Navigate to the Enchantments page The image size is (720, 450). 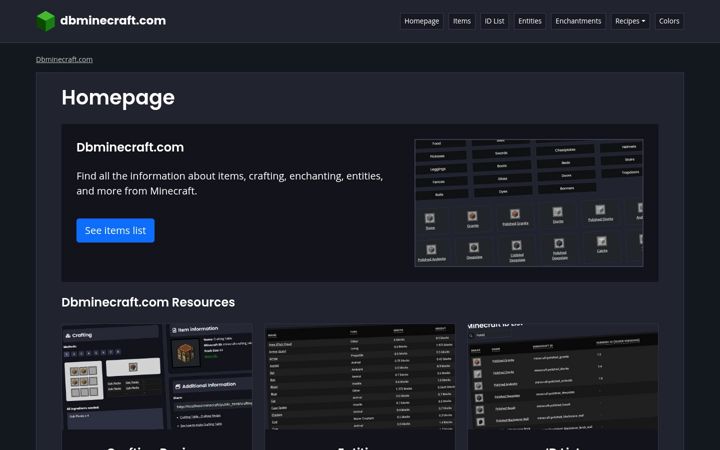pos(578,21)
